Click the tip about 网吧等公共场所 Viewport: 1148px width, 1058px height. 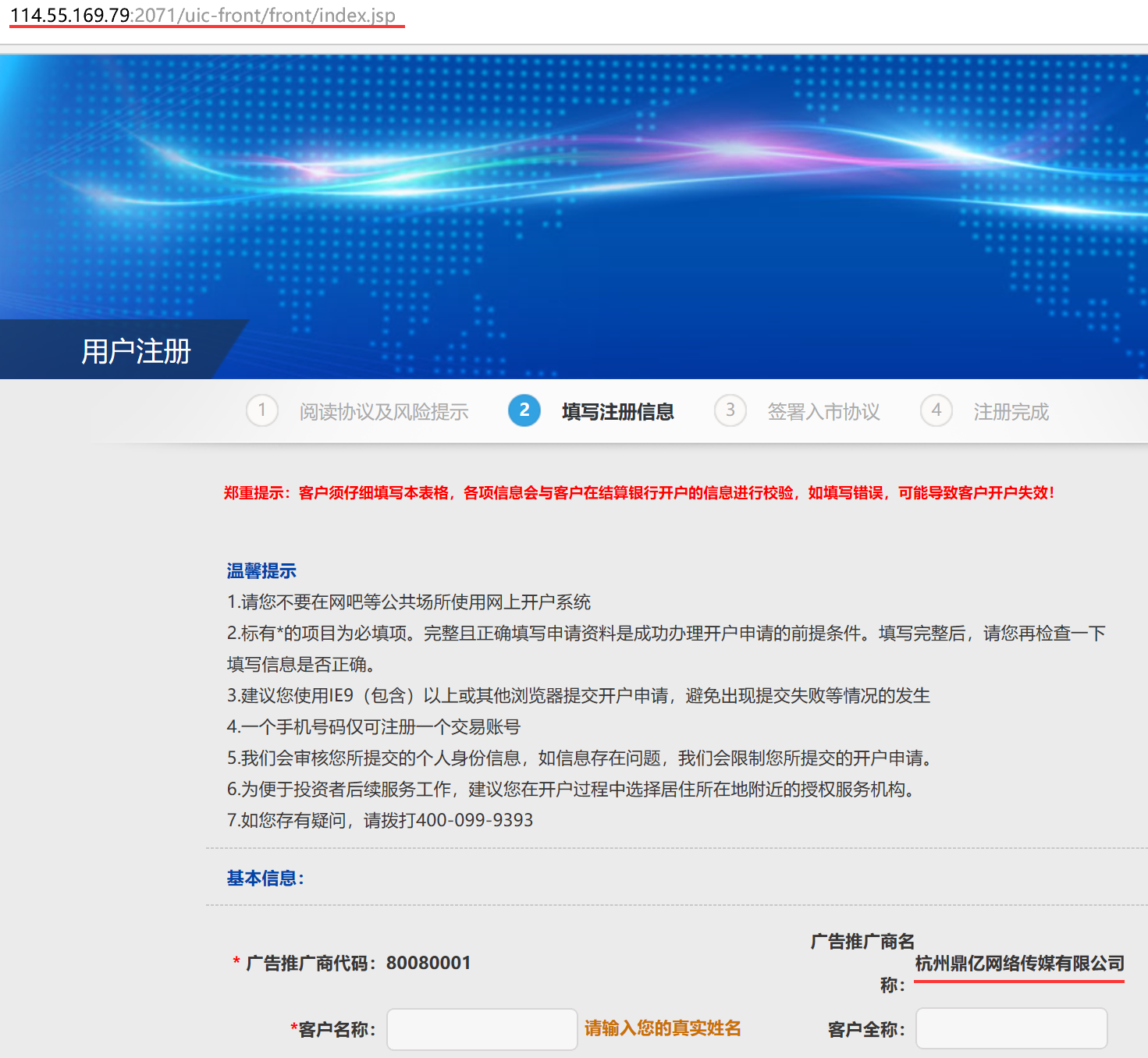tap(409, 602)
